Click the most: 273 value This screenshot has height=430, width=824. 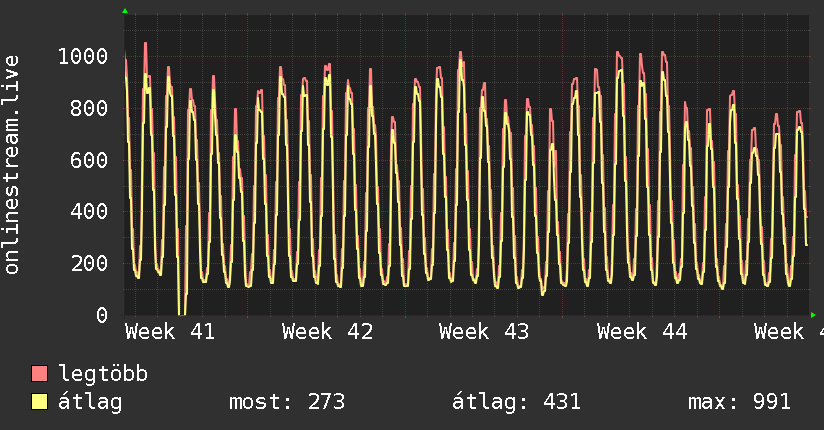point(287,402)
